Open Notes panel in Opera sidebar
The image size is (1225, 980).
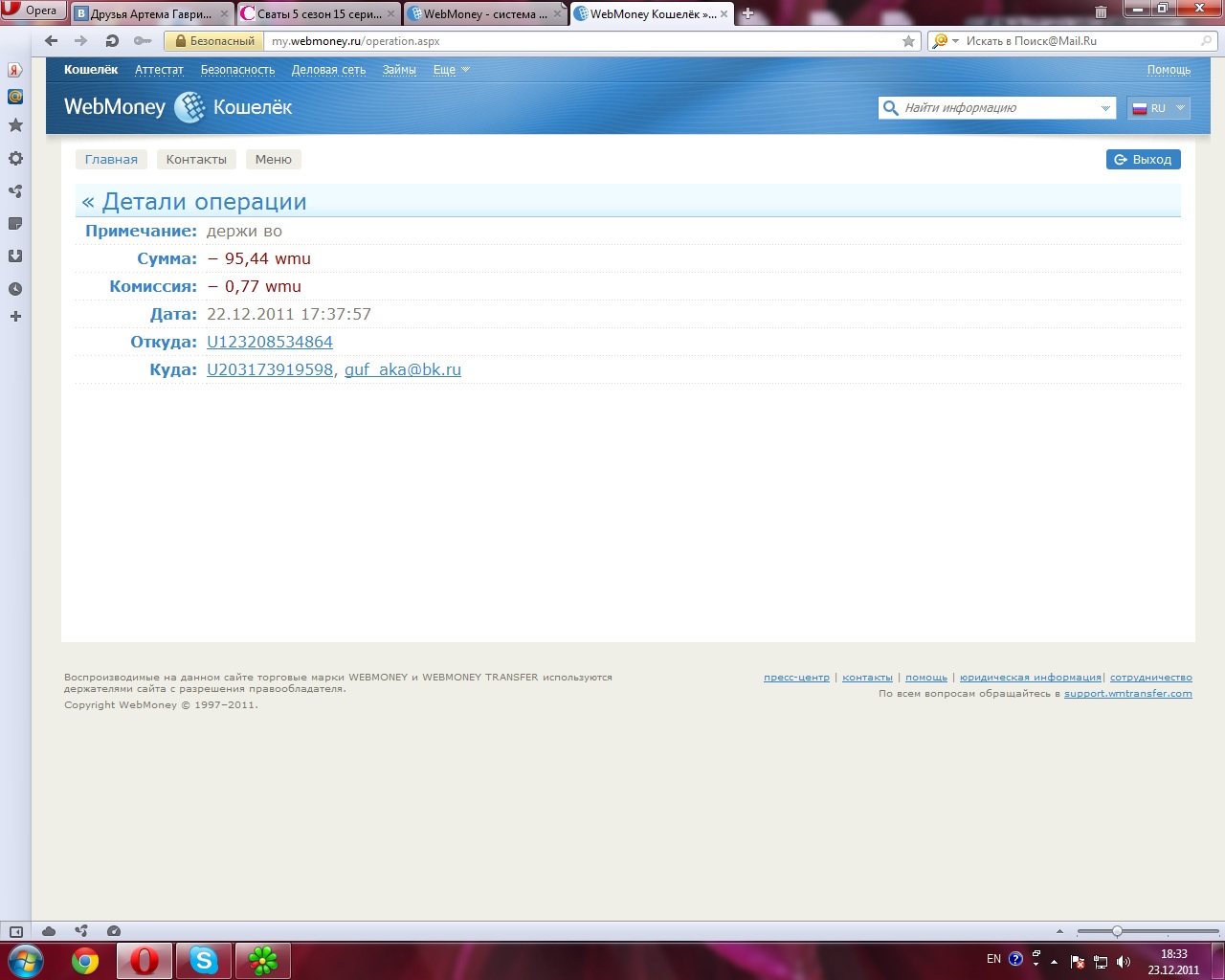[x=15, y=224]
